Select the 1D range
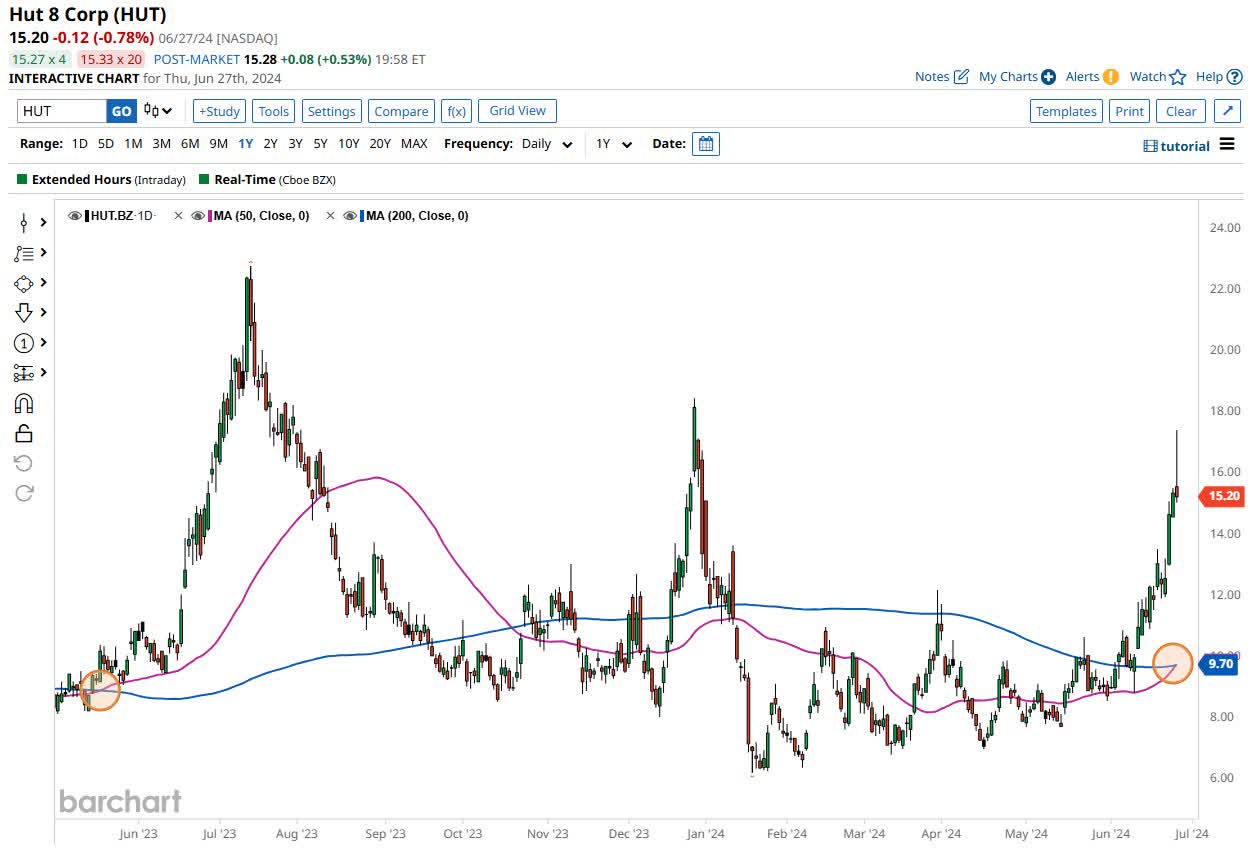 pyautogui.click(x=79, y=144)
